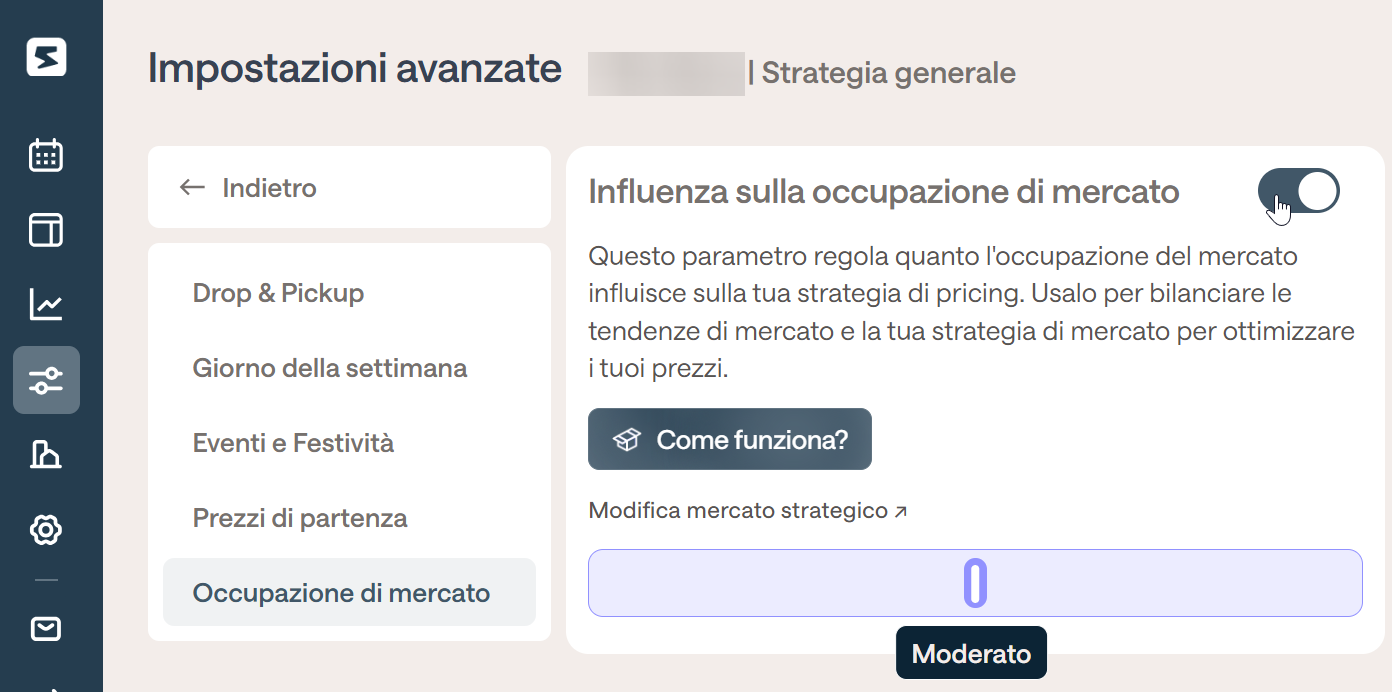Open the gear settings sidebar icon
The height and width of the screenshot is (692, 1392).
[46, 530]
